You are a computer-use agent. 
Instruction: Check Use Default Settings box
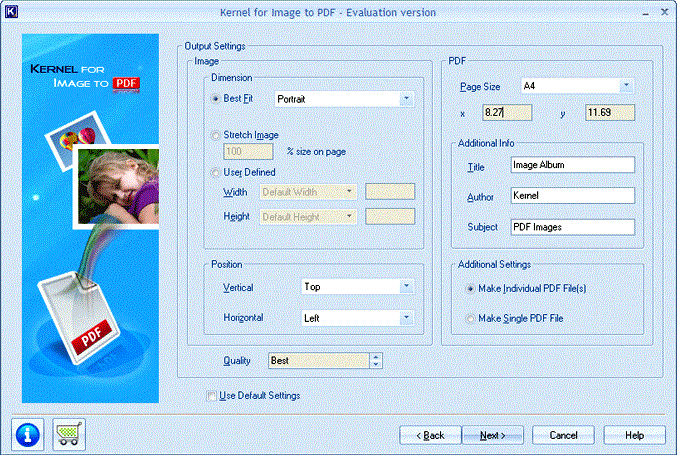pos(211,396)
